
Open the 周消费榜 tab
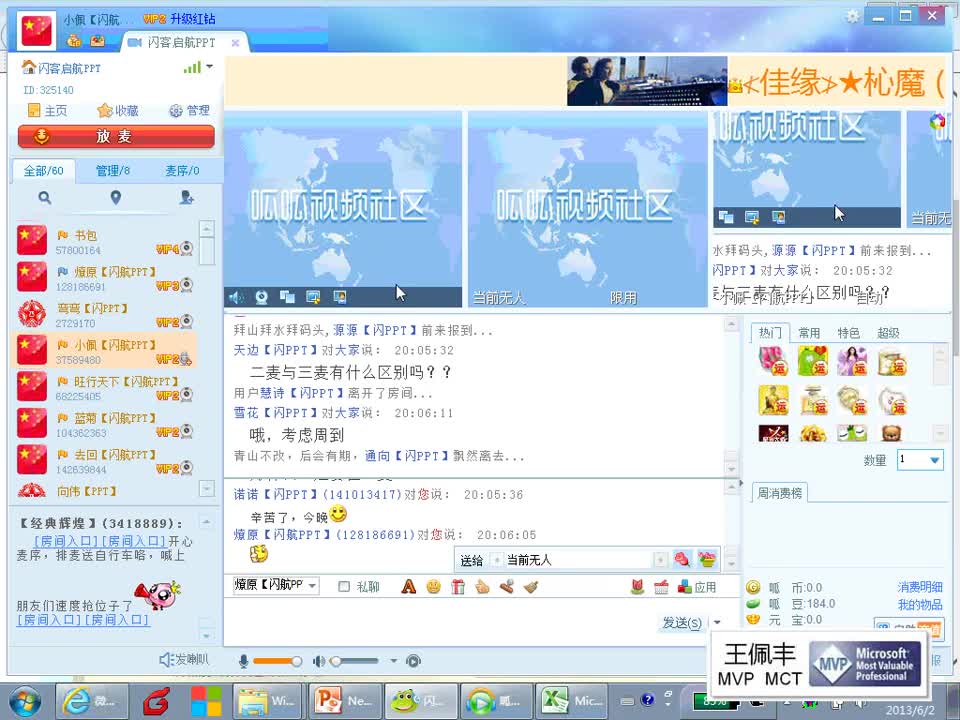click(779, 493)
